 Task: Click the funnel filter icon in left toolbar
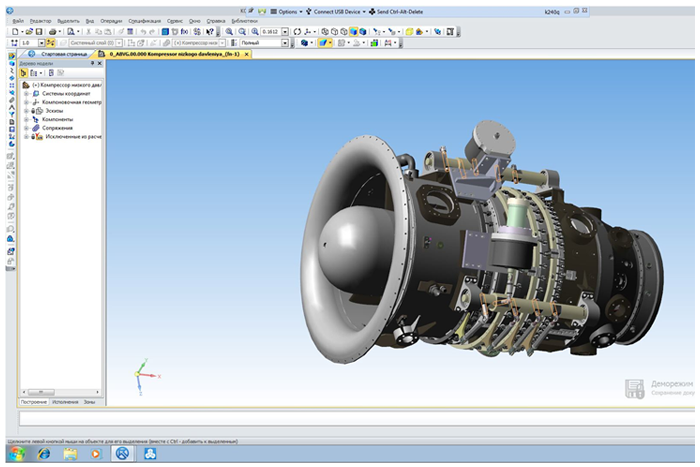pos(12,114)
